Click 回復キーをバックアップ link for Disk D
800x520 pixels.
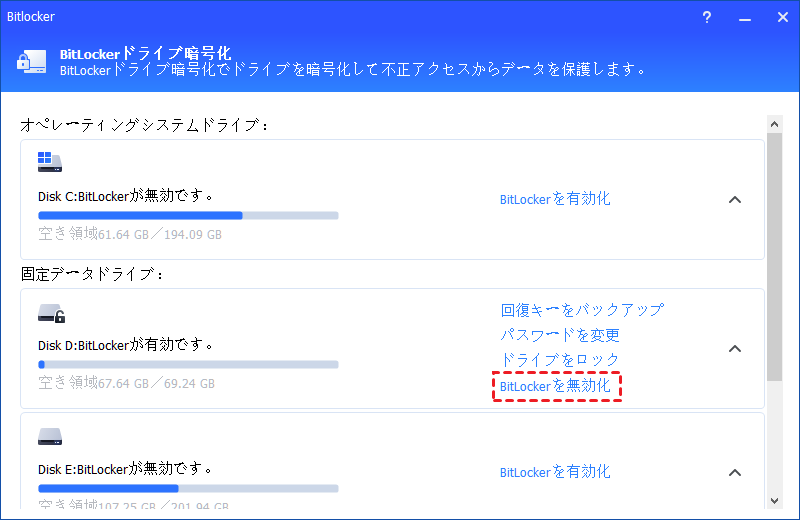(x=582, y=310)
